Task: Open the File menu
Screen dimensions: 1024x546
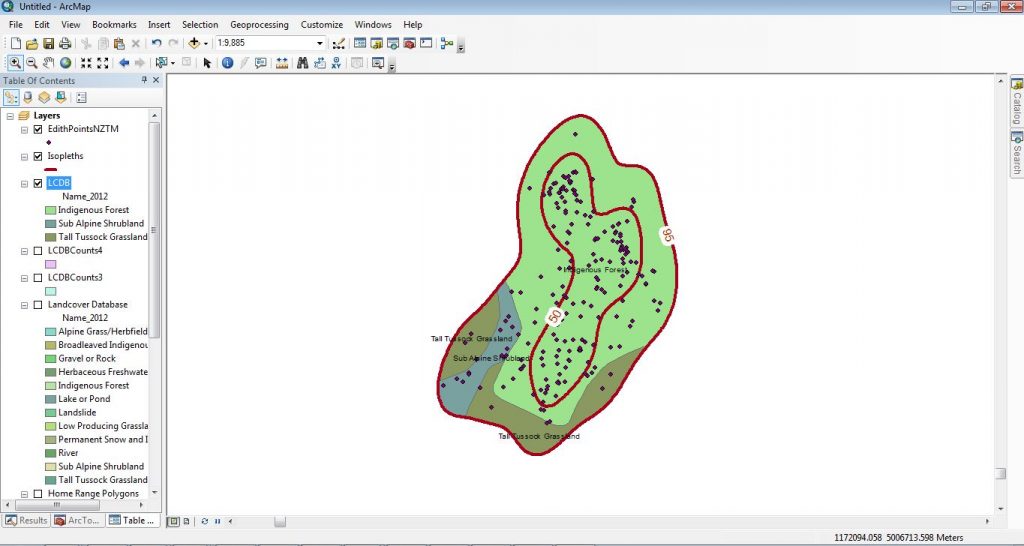Action: (x=16, y=24)
